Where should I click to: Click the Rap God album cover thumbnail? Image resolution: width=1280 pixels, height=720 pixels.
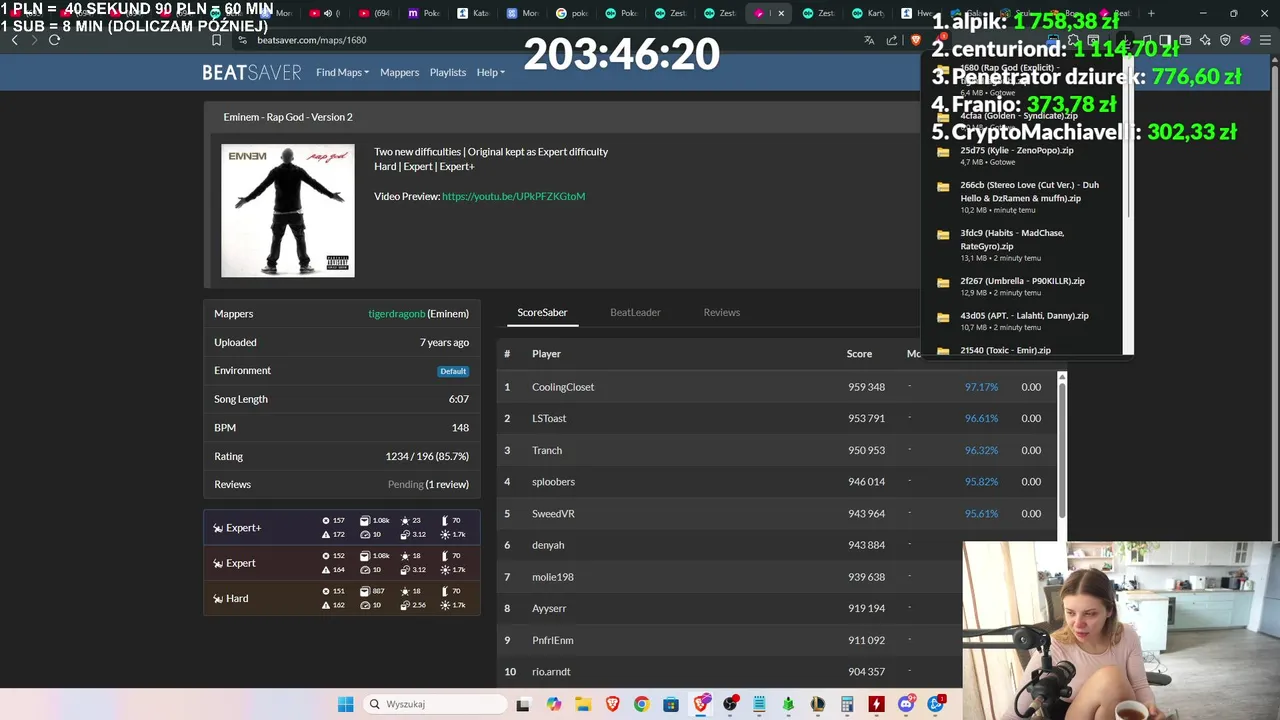(x=288, y=211)
